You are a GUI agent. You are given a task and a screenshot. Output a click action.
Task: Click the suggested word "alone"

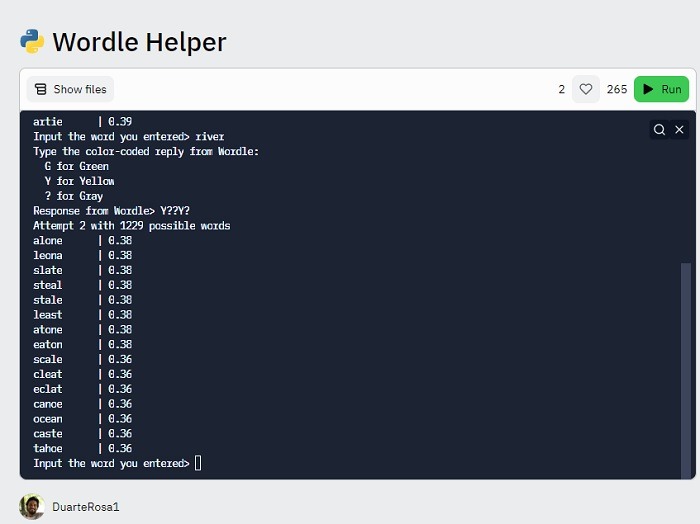(x=48, y=240)
